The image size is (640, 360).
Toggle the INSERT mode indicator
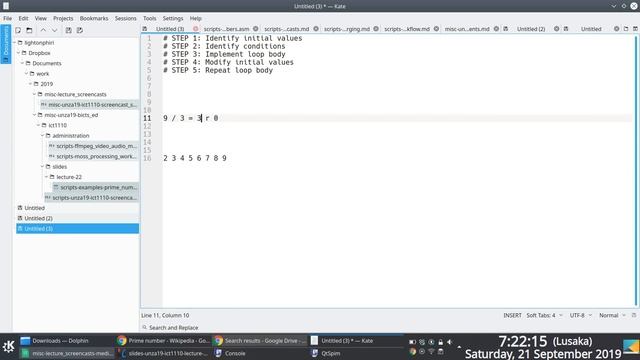[x=512, y=316]
